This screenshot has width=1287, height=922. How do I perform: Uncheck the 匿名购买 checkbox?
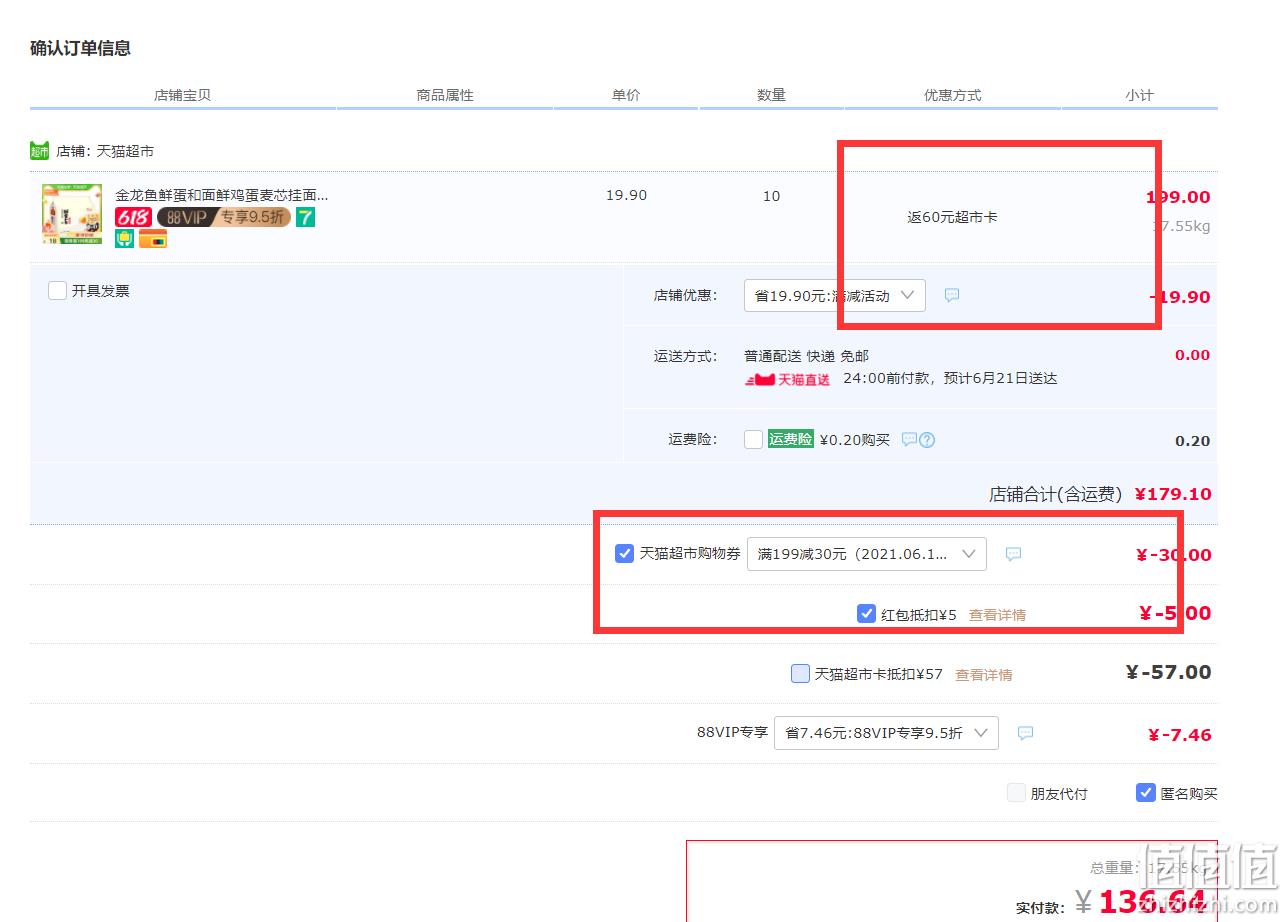pos(1146,793)
